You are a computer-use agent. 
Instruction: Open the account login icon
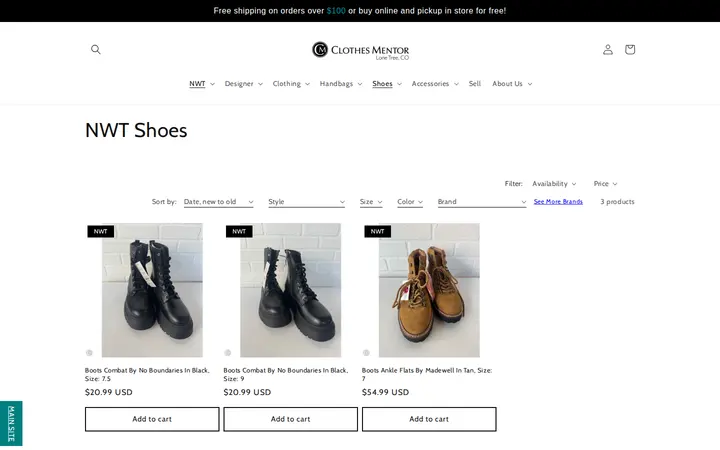[x=608, y=49]
